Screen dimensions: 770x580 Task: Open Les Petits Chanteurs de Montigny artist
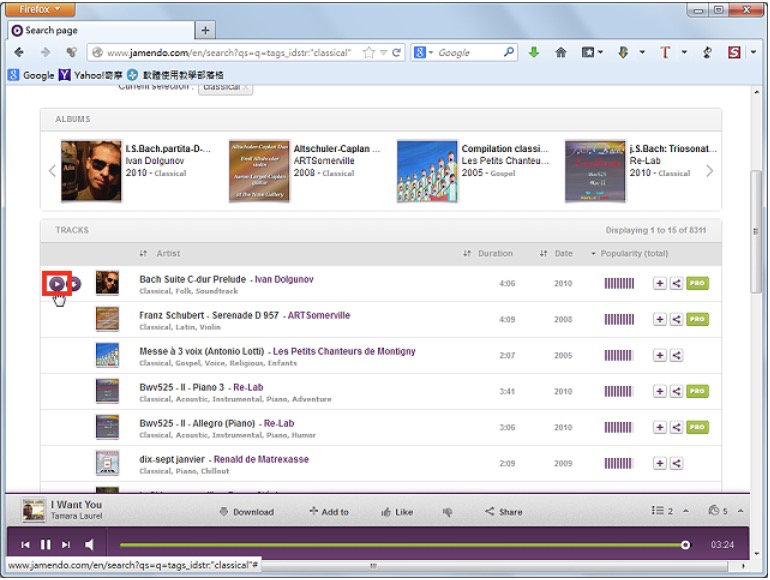click(344, 351)
